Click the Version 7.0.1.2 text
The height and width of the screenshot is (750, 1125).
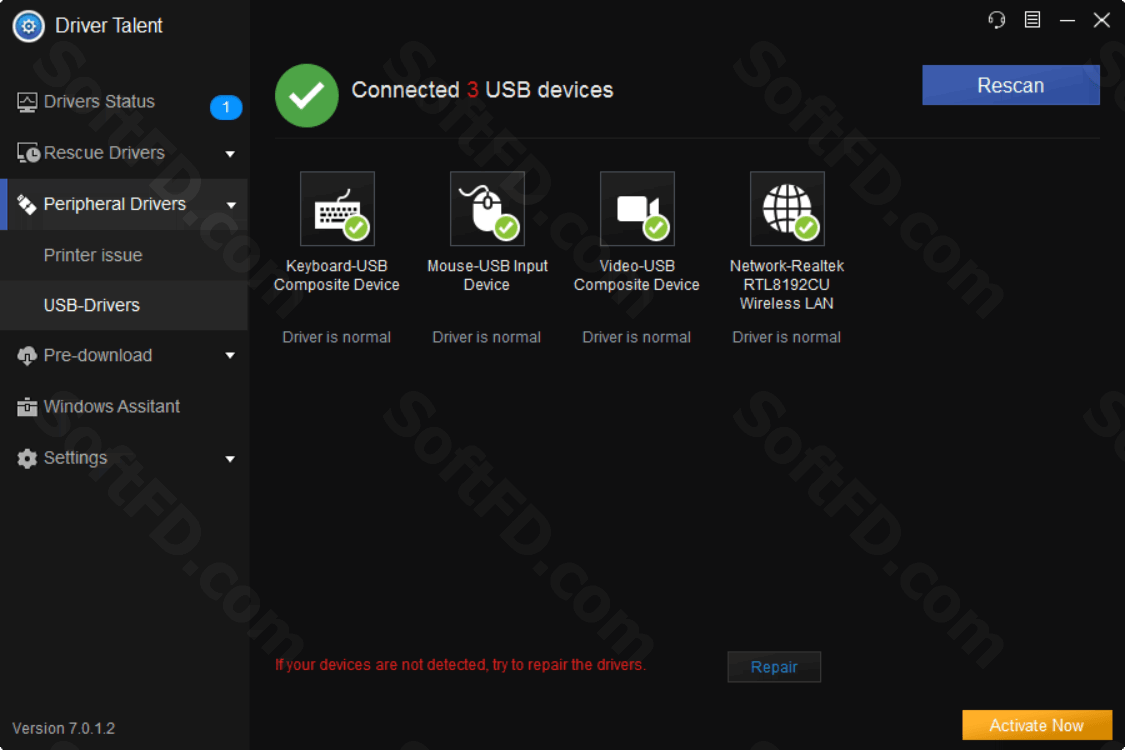pyautogui.click(x=64, y=728)
